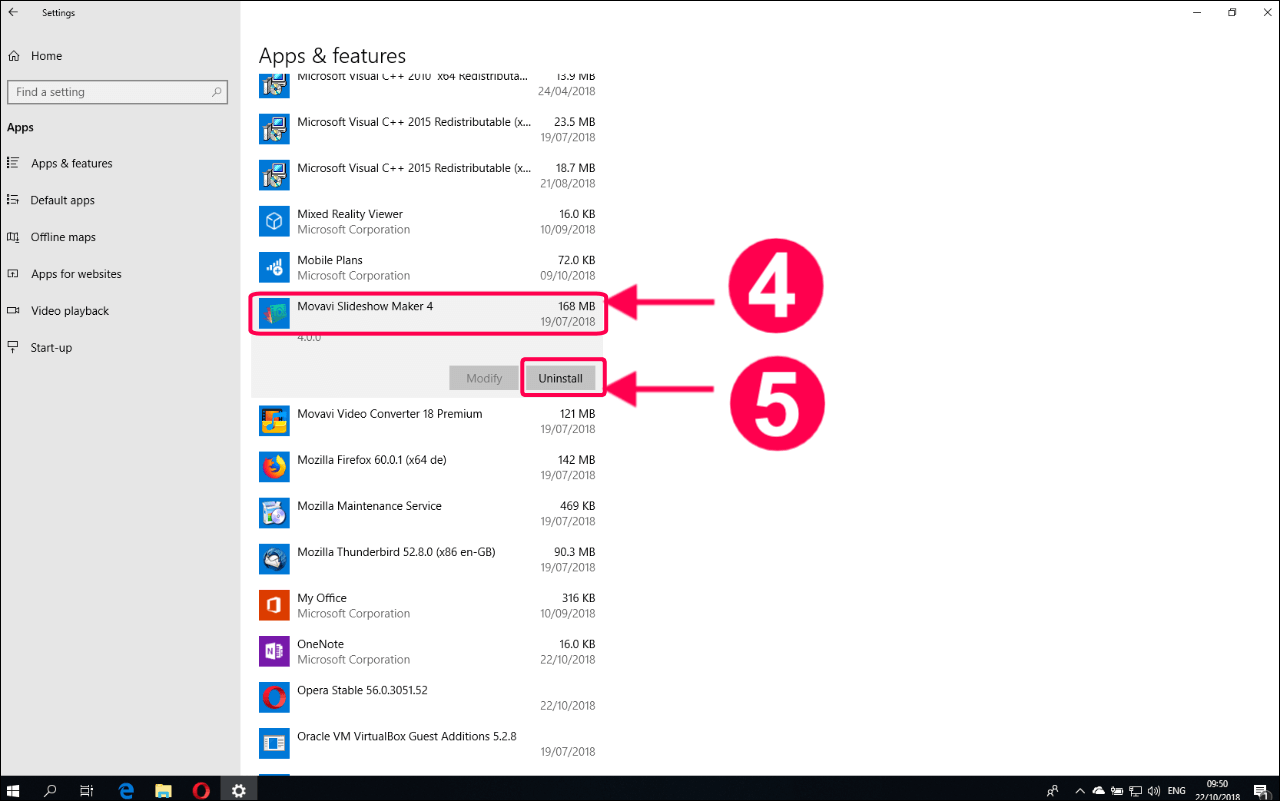1280x801 pixels.
Task: Click the 121 MB size value
Action: tap(577, 414)
